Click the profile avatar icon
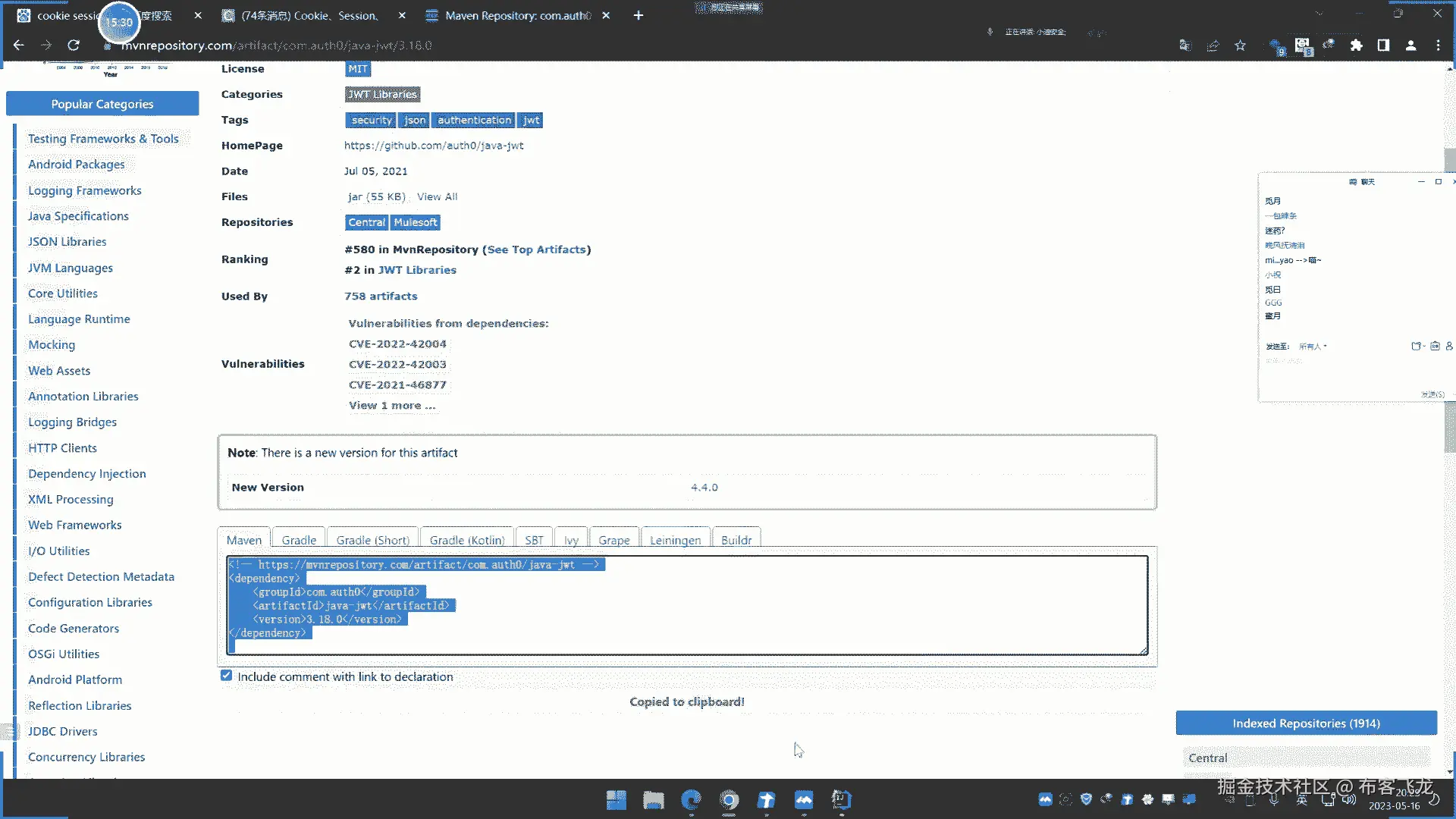The width and height of the screenshot is (1456, 819). (1410, 45)
